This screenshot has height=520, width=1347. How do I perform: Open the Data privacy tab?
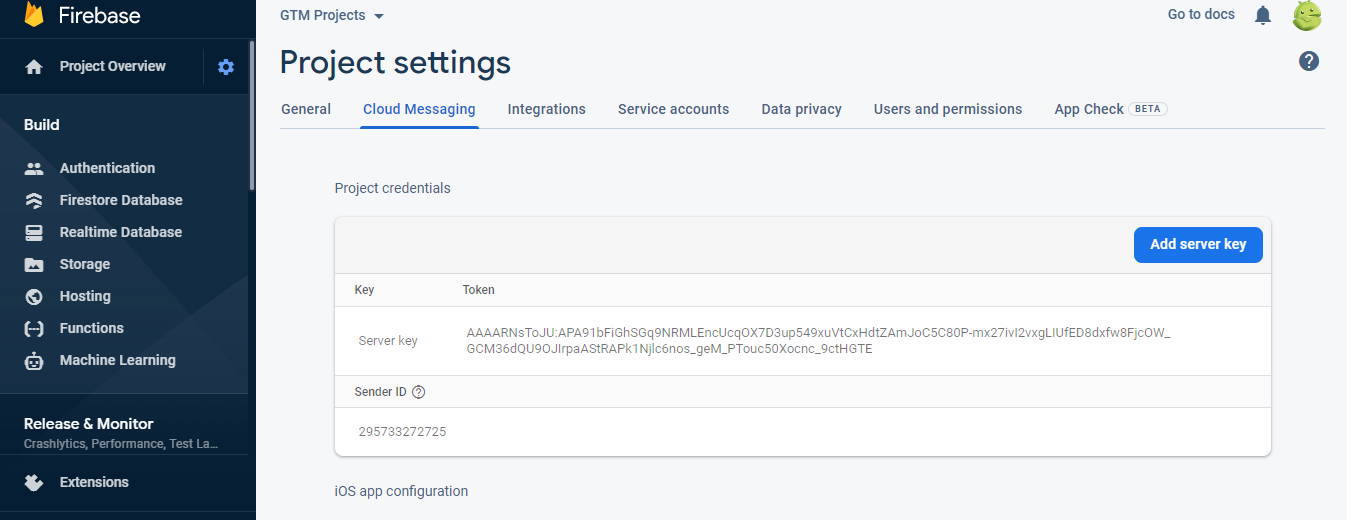pyautogui.click(x=802, y=109)
